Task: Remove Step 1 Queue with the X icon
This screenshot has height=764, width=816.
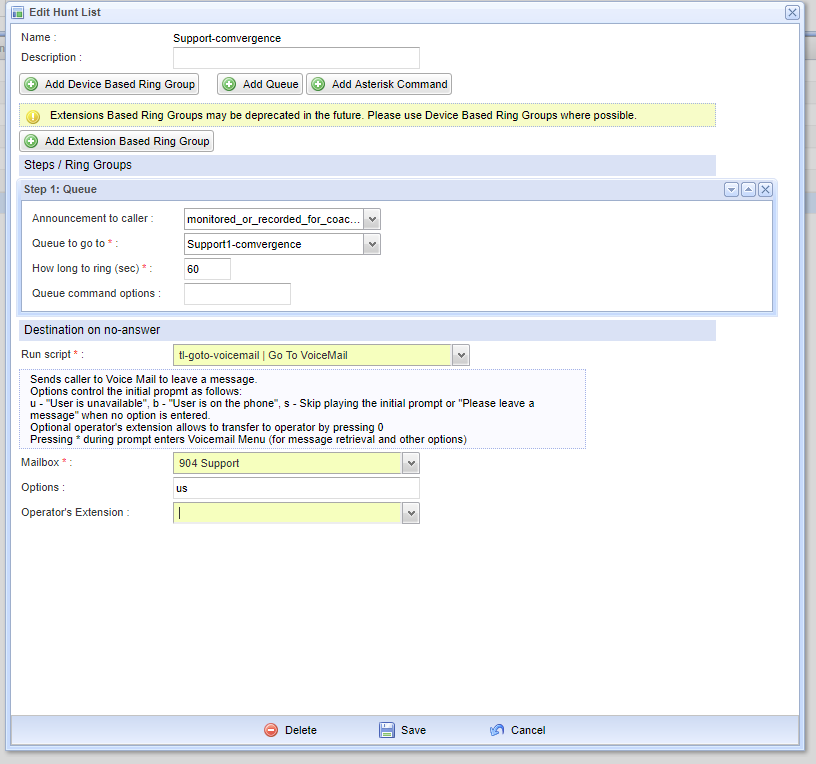Action: point(765,189)
